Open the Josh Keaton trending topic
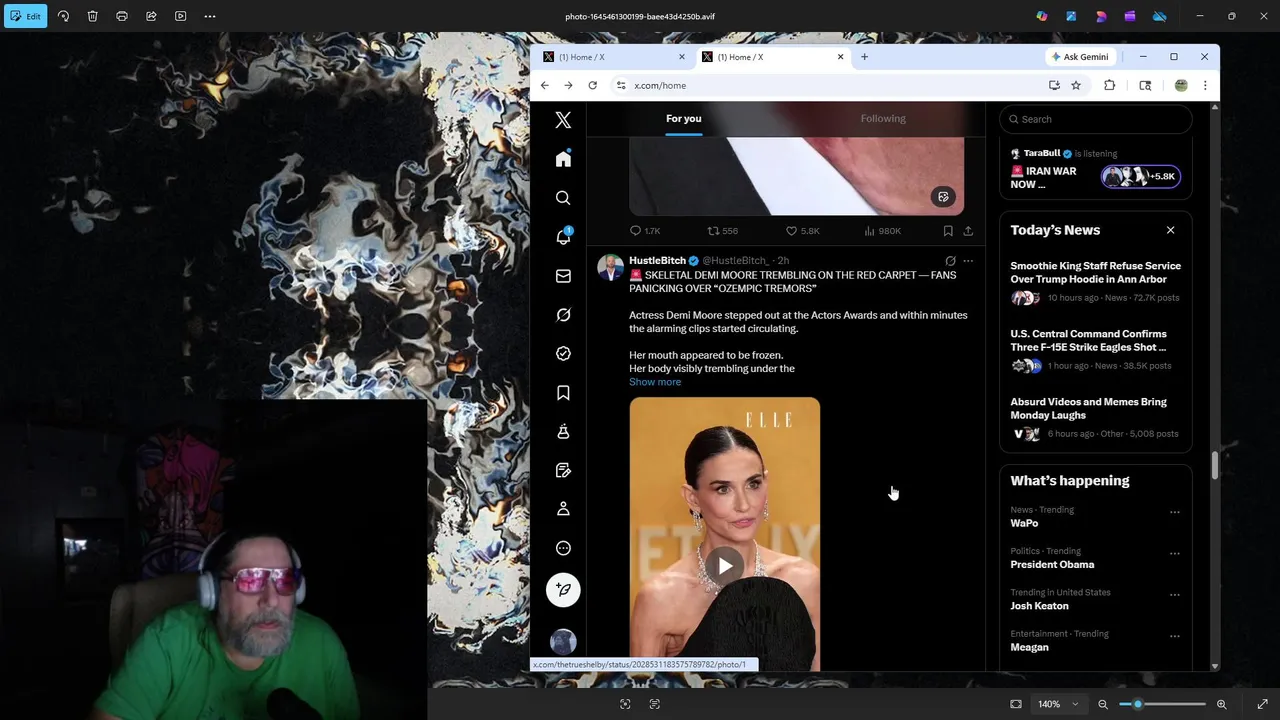Image resolution: width=1280 pixels, height=720 pixels. (x=1039, y=606)
